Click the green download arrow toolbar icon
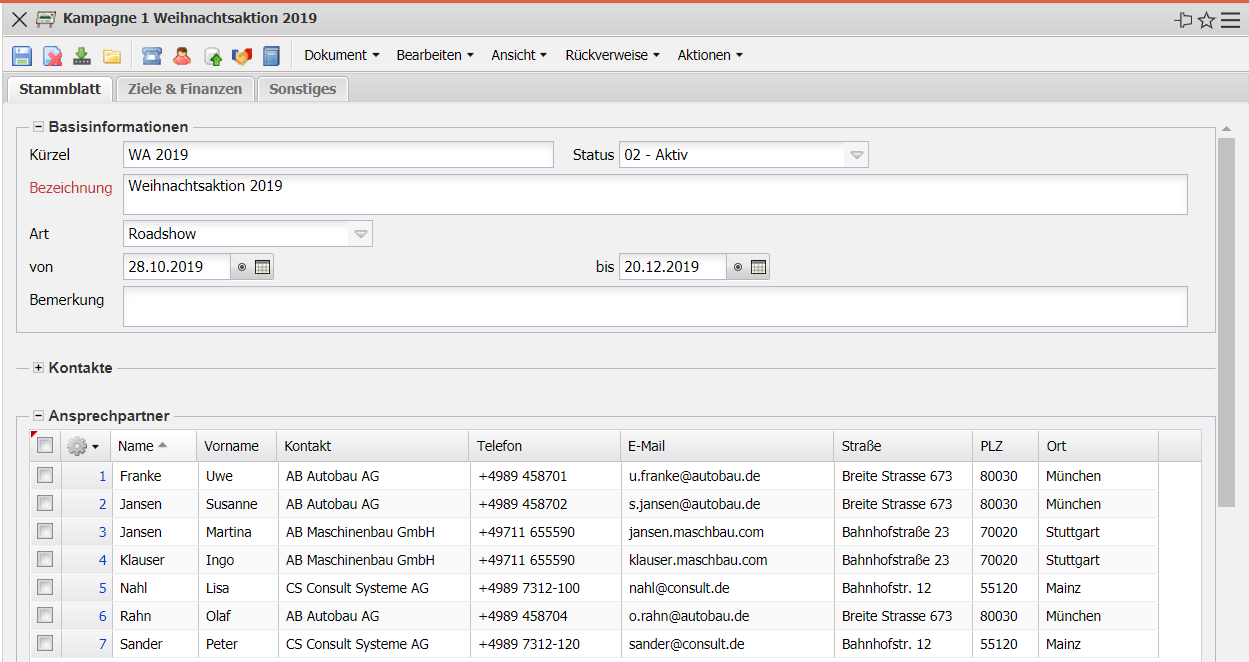1249x662 pixels. (x=82, y=56)
